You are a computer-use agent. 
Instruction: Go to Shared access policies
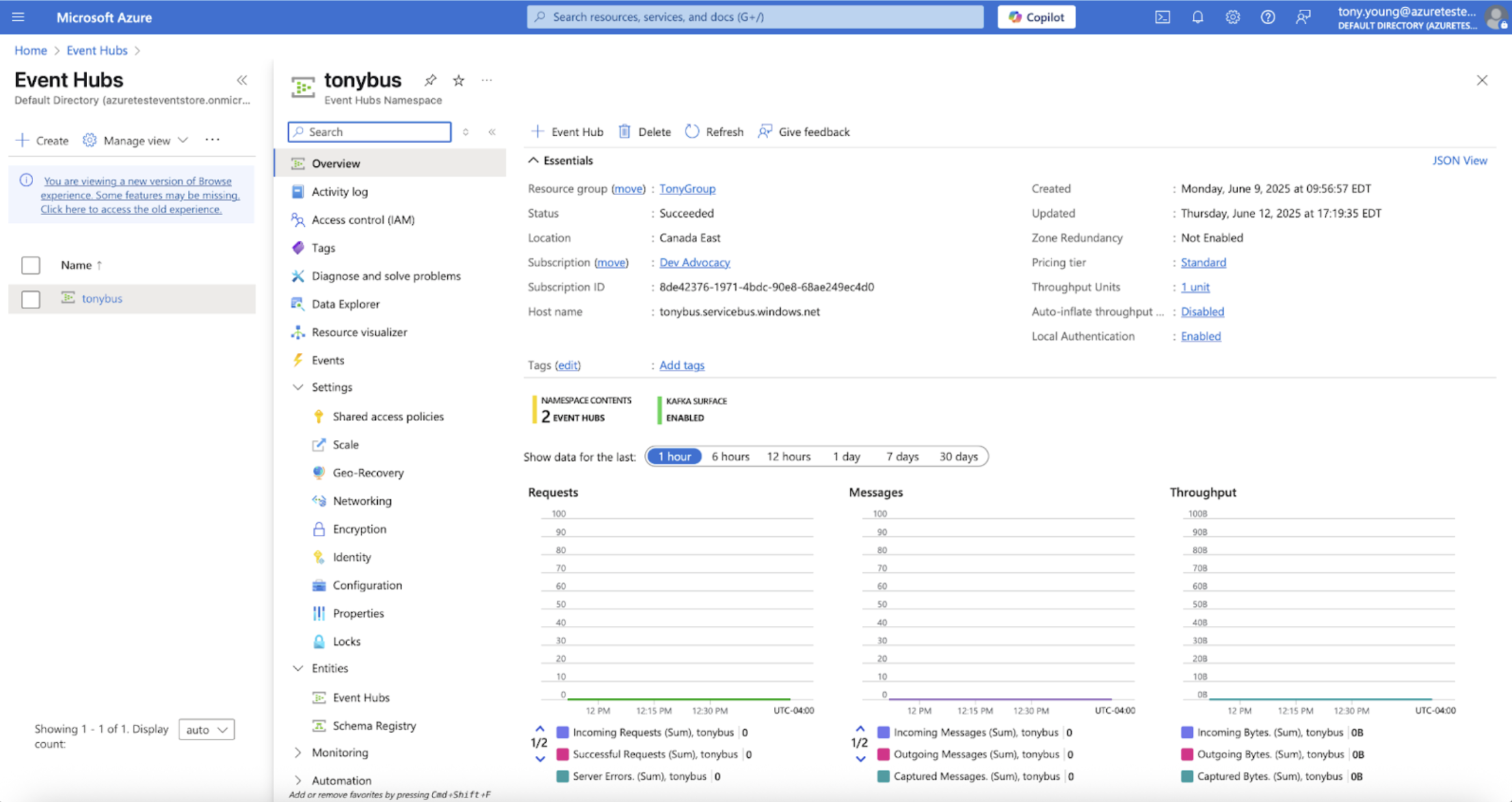click(388, 416)
